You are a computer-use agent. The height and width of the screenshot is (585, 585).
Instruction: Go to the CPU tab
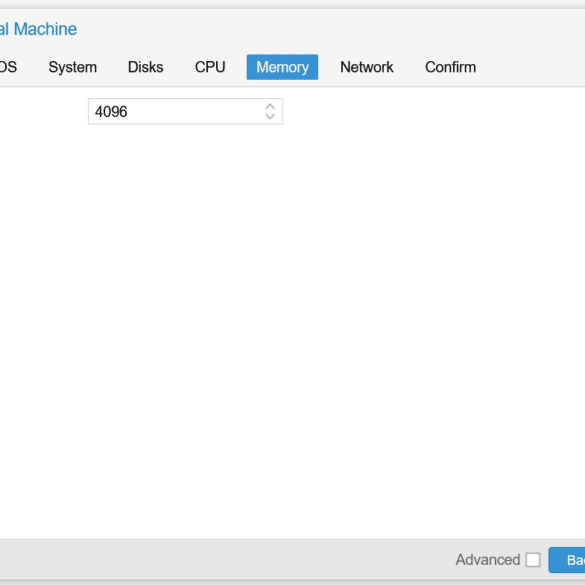pos(210,67)
